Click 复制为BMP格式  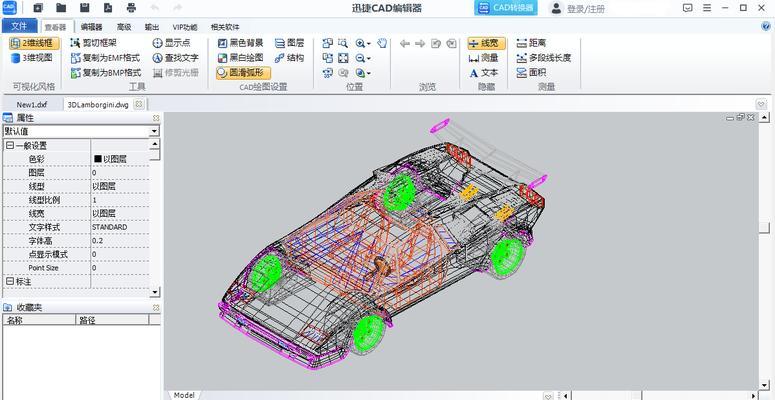tap(106, 73)
